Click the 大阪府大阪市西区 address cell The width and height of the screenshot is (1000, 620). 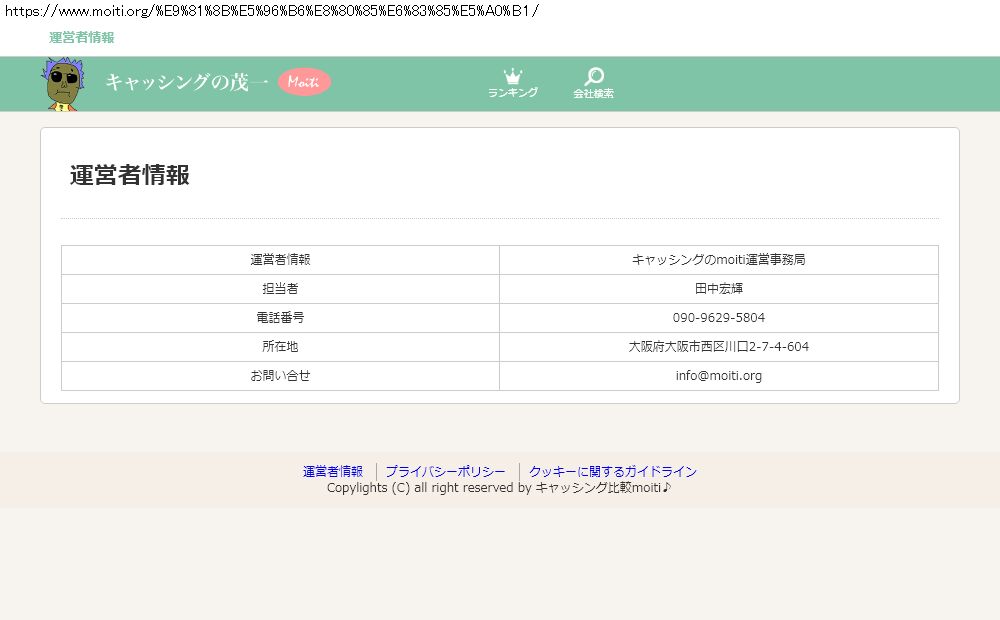coord(718,347)
